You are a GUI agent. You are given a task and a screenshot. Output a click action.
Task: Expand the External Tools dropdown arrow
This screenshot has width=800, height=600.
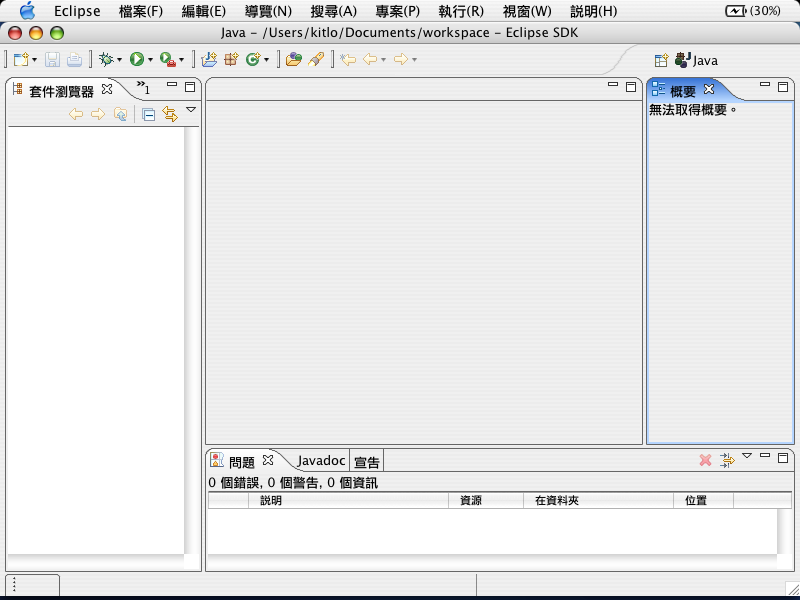(x=181, y=60)
